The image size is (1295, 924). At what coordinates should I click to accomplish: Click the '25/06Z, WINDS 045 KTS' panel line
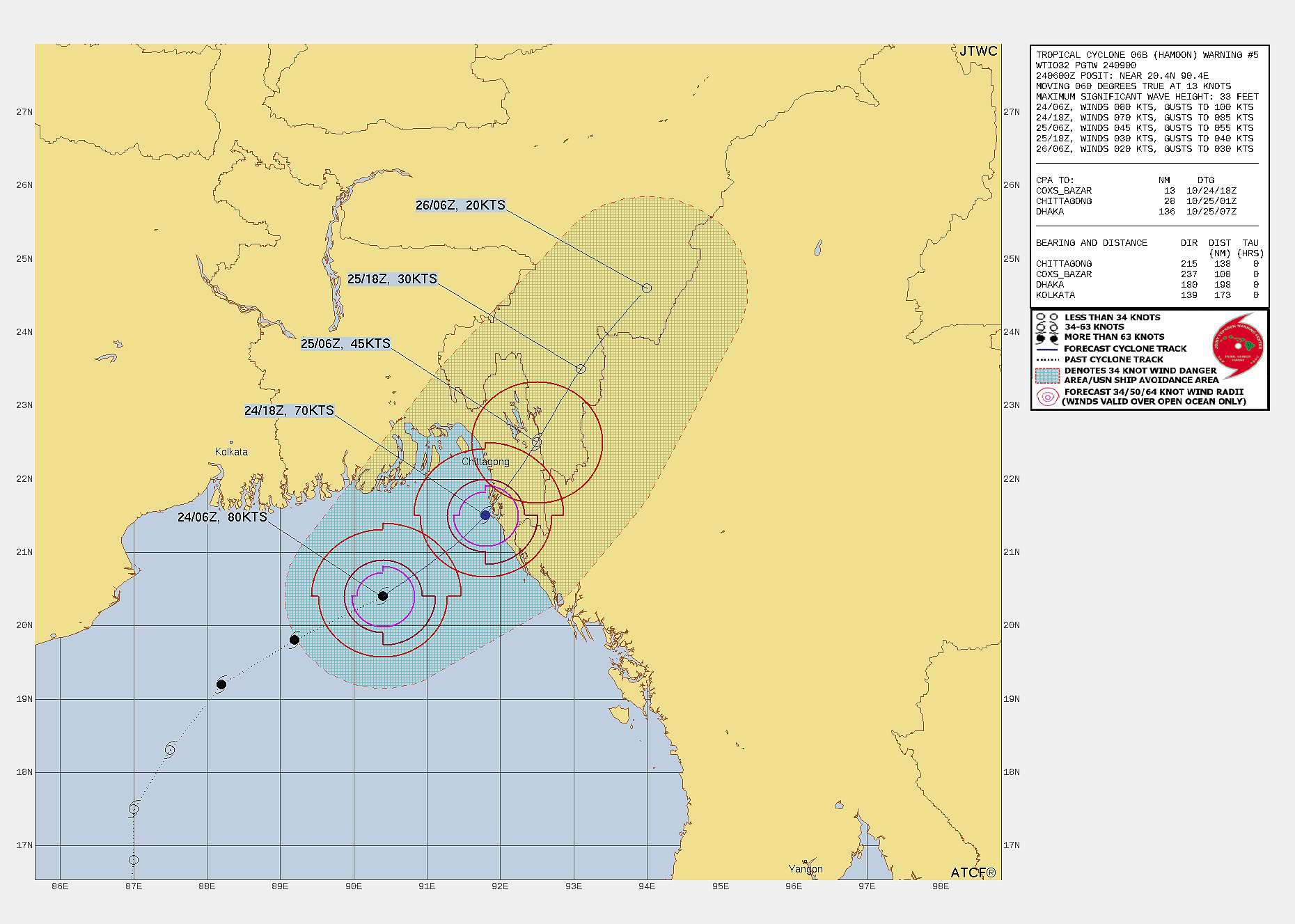(x=1145, y=128)
